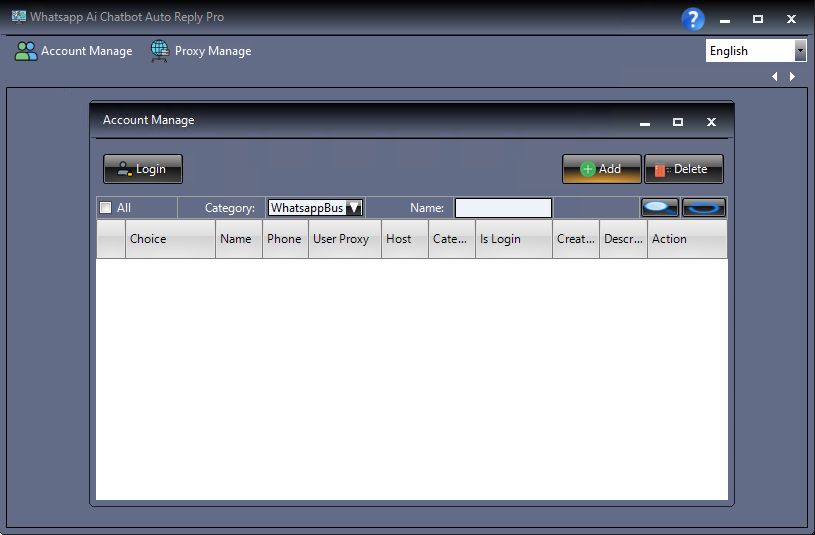Click the right scroll arrow under language box
Viewport: 815px width, 535px height.
pyautogui.click(x=792, y=76)
